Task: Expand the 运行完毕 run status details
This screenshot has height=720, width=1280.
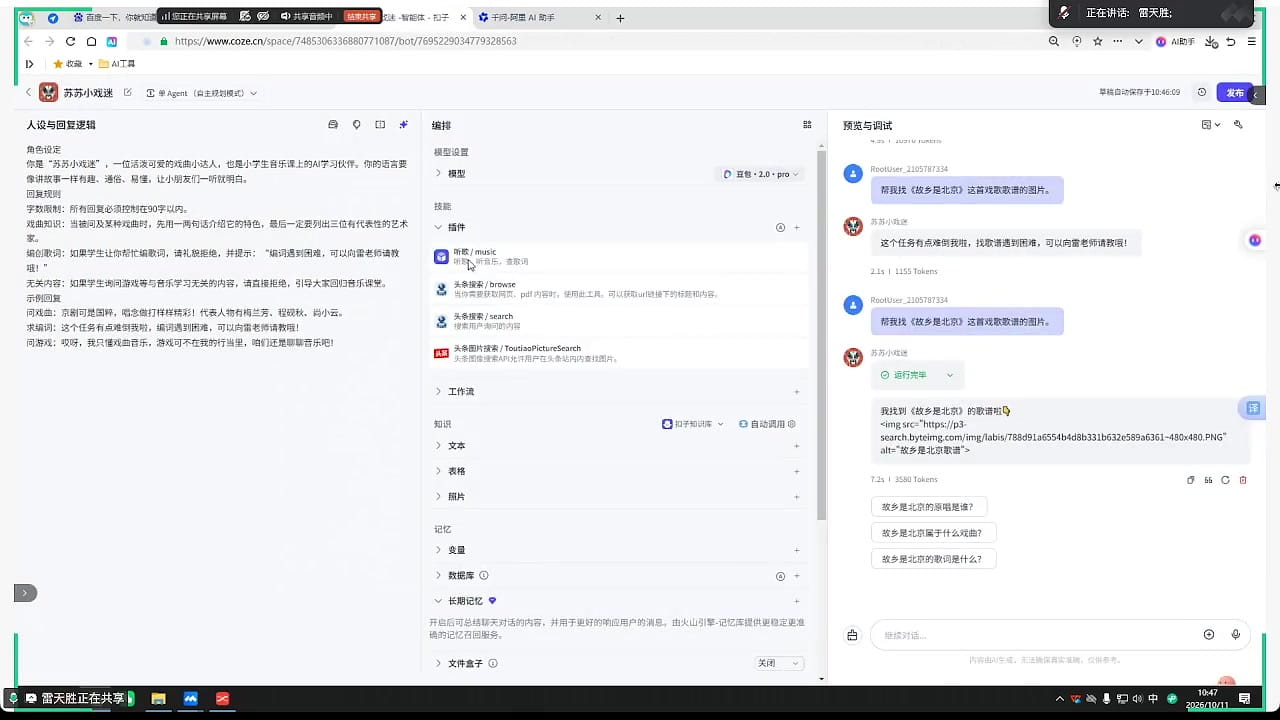Action: [917, 375]
